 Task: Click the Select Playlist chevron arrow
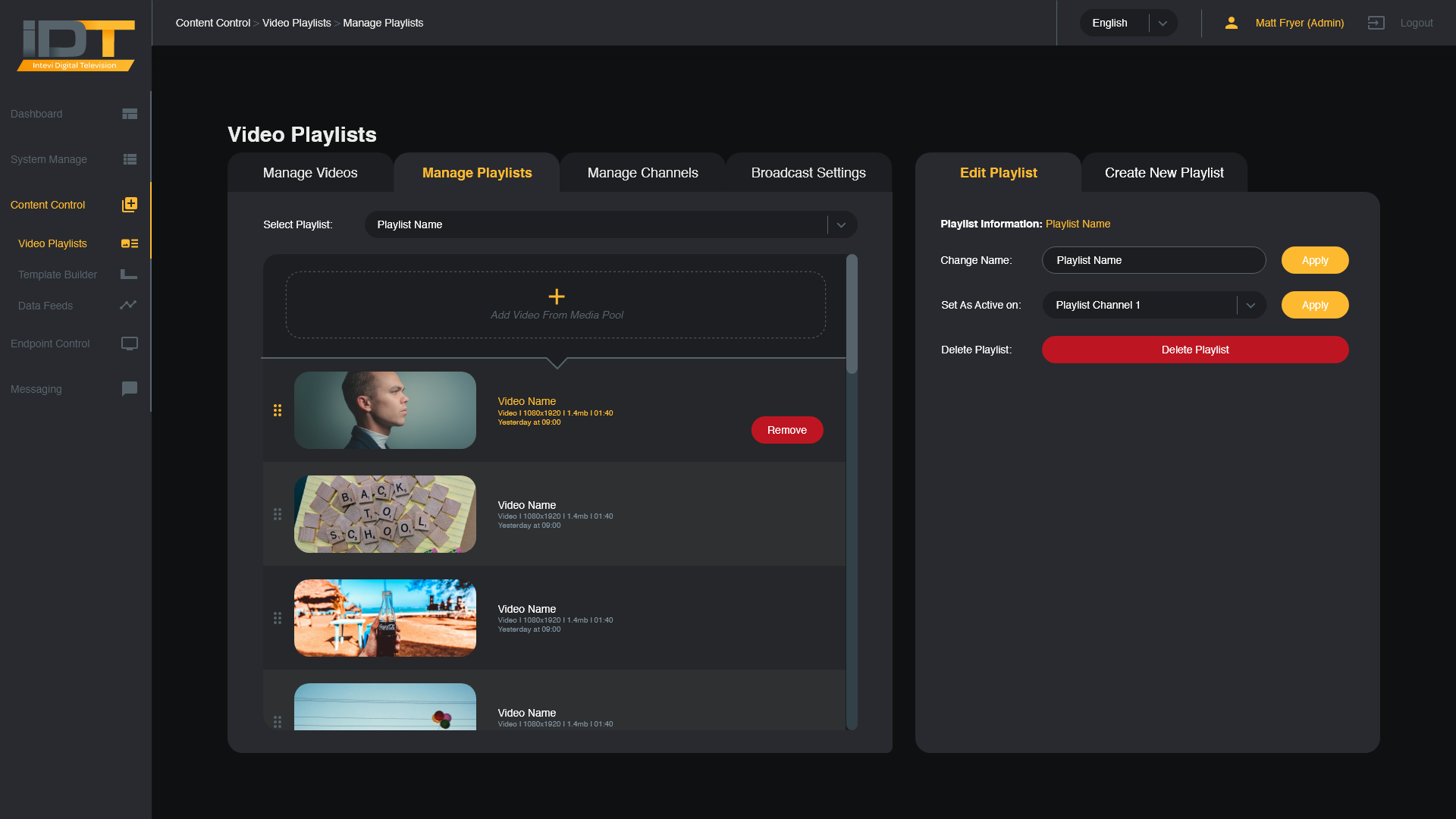[x=841, y=225]
